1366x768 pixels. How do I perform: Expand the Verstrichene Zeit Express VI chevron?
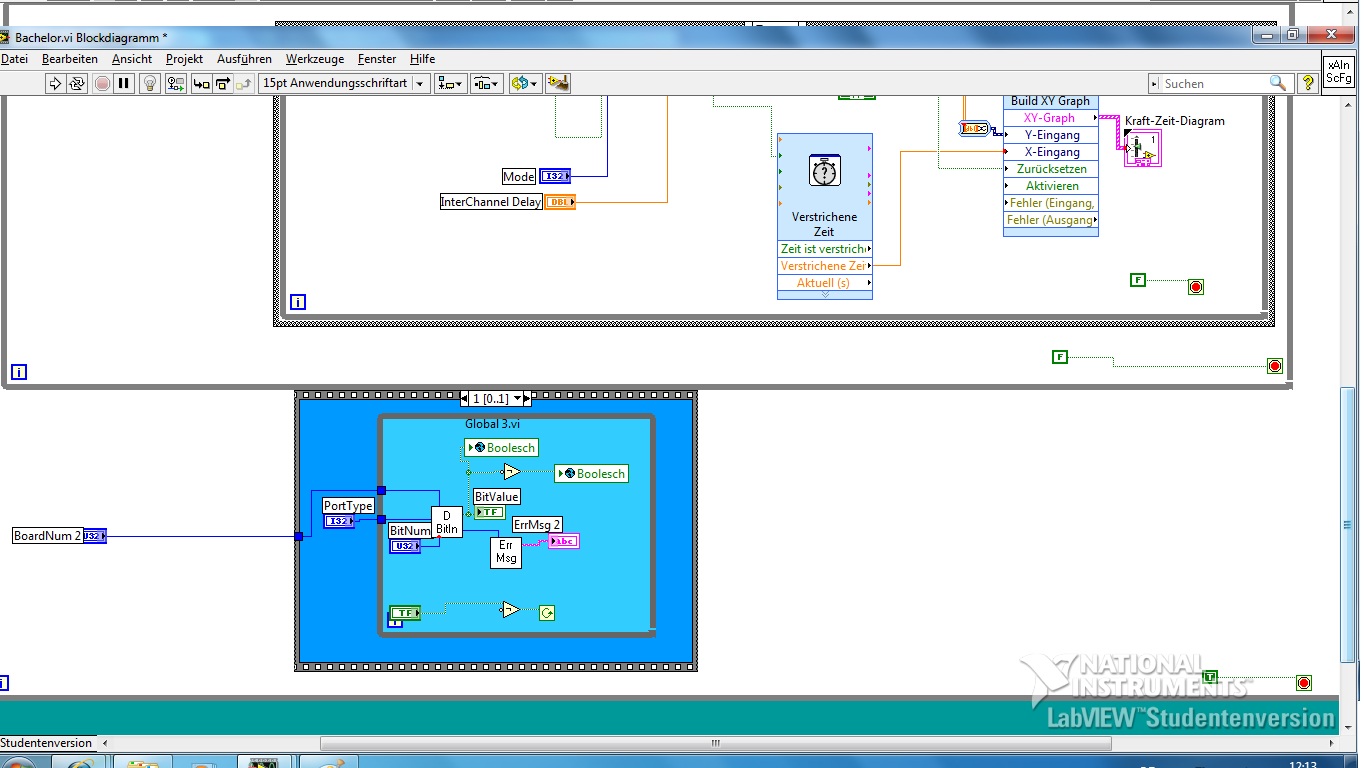825,295
